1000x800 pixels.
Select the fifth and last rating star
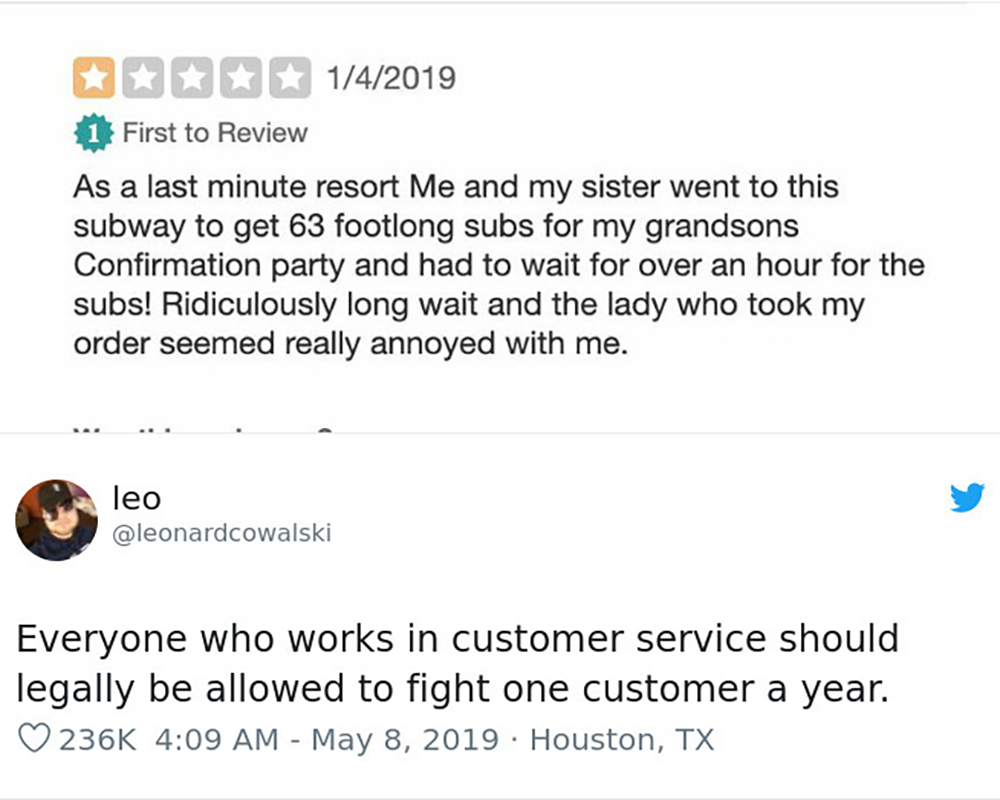(x=289, y=78)
